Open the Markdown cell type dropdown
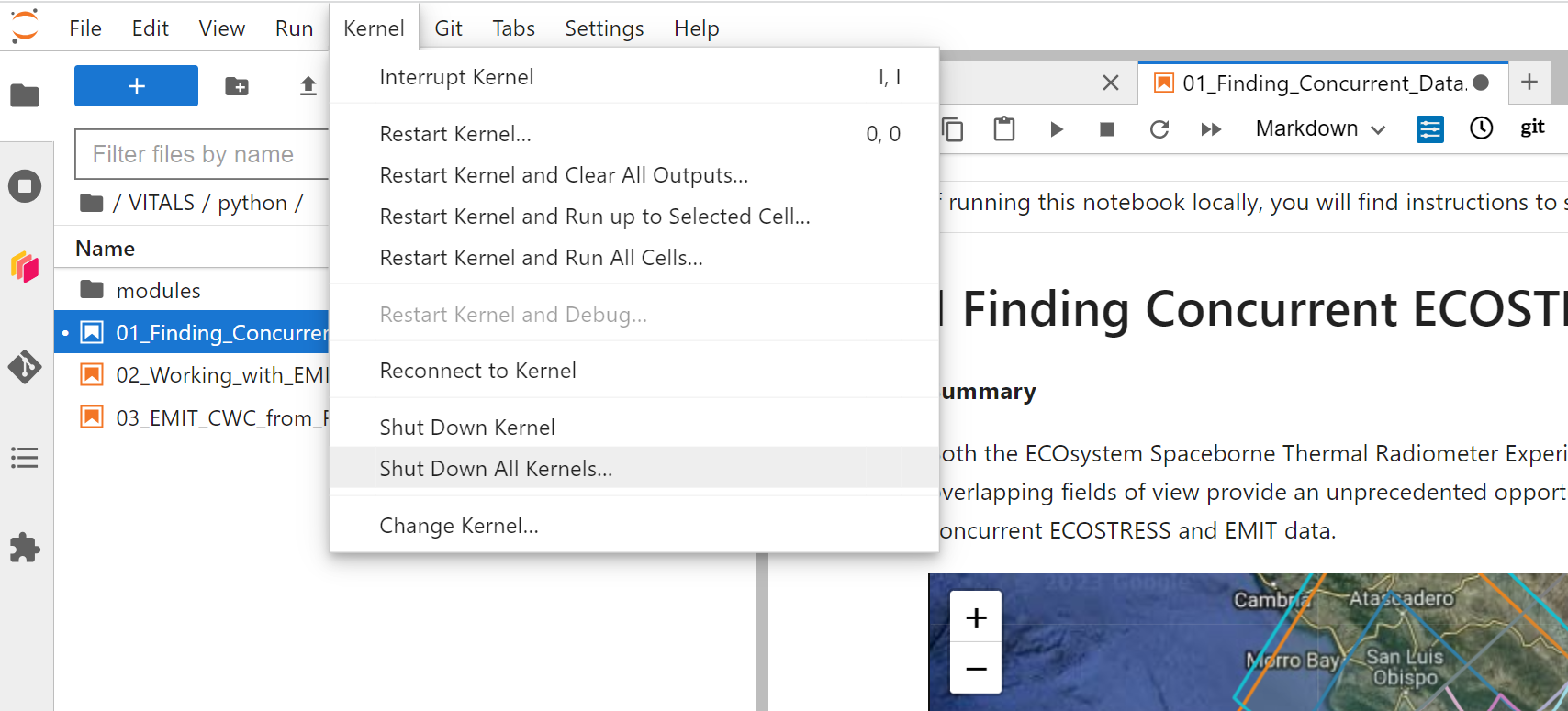This screenshot has width=1568, height=711. pyautogui.click(x=1320, y=128)
